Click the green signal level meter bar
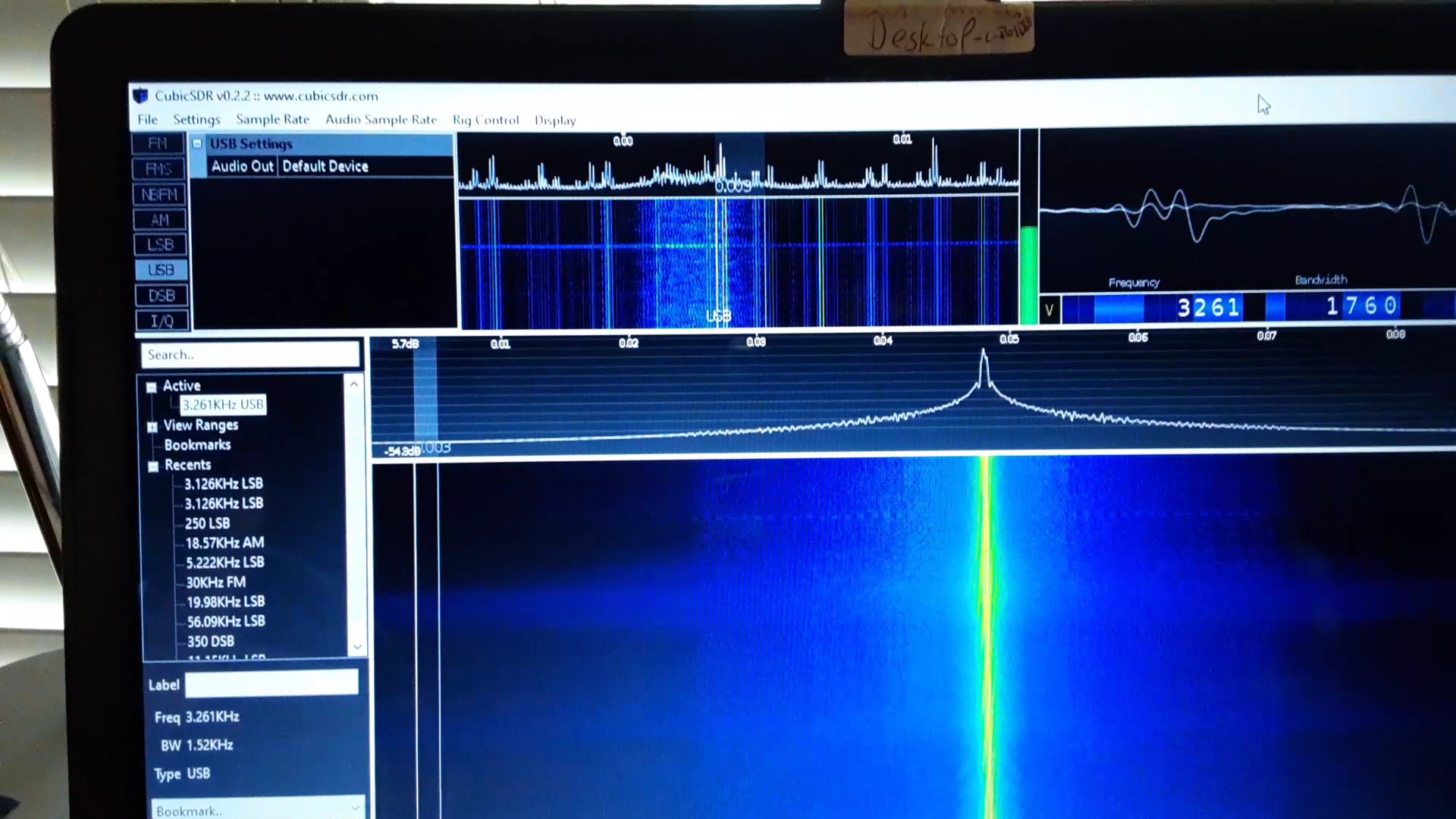Viewport: 1456px width, 819px height. pyautogui.click(x=1028, y=273)
